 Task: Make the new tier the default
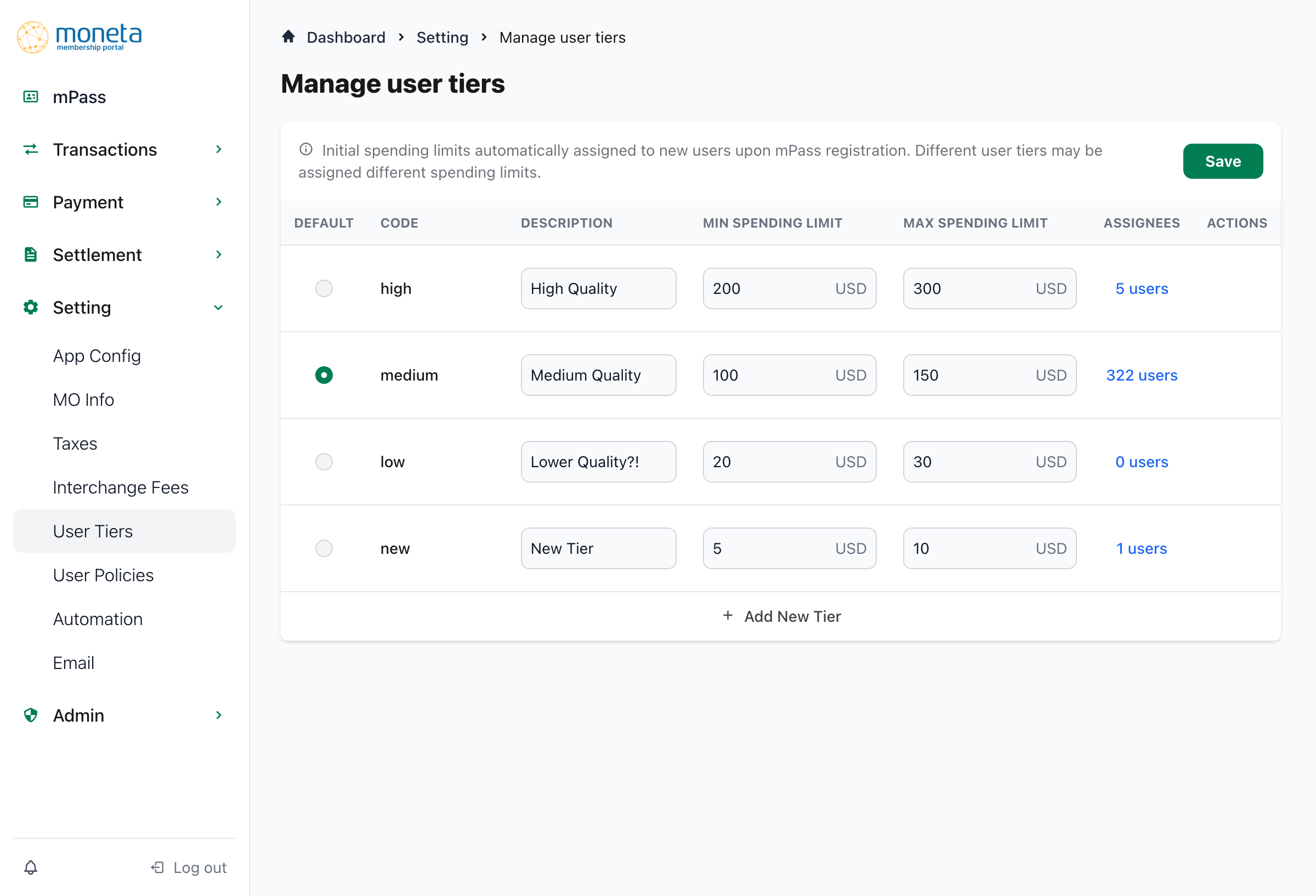click(x=324, y=548)
